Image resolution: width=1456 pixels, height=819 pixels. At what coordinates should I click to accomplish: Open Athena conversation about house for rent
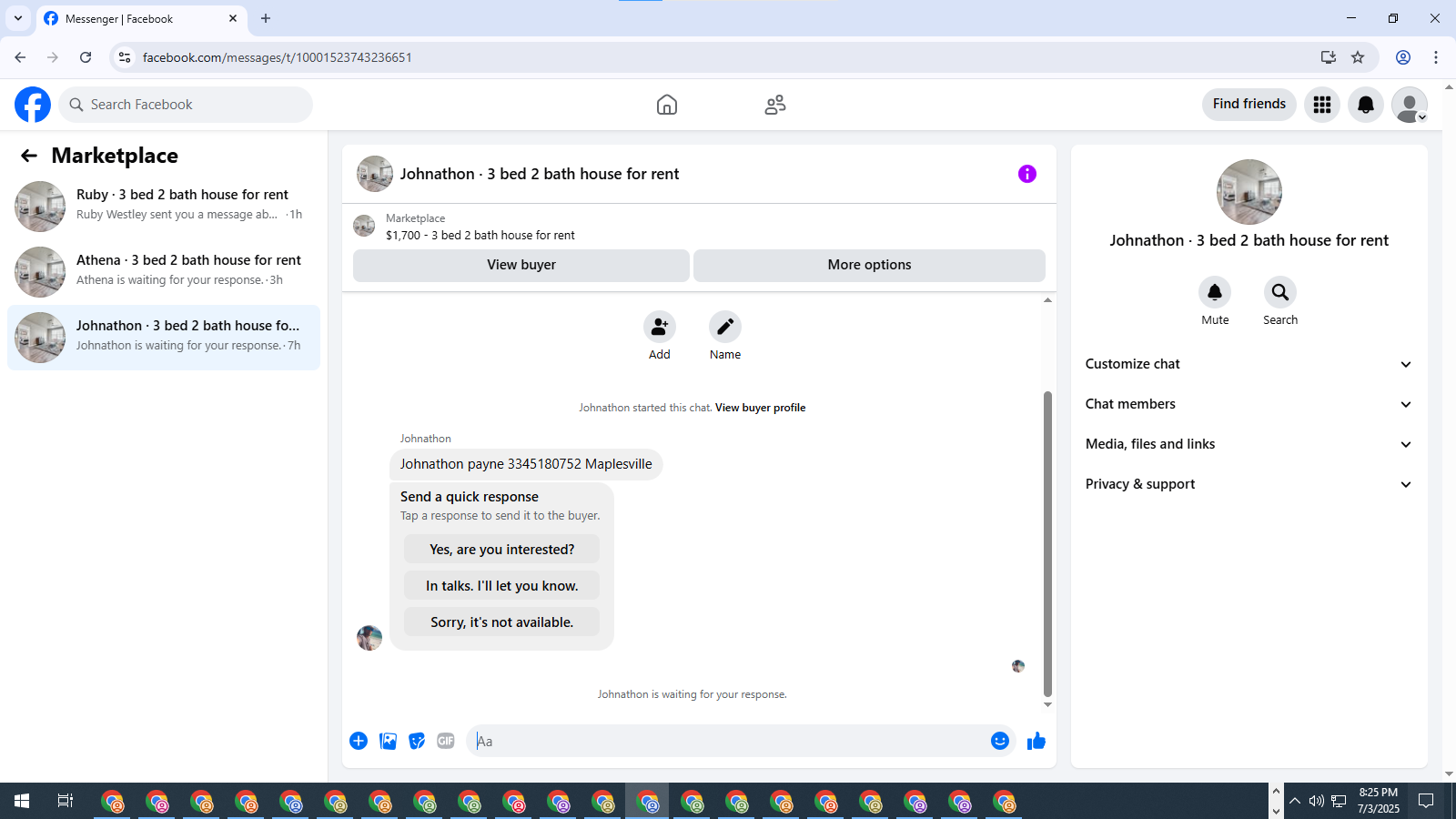click(164, 272)
